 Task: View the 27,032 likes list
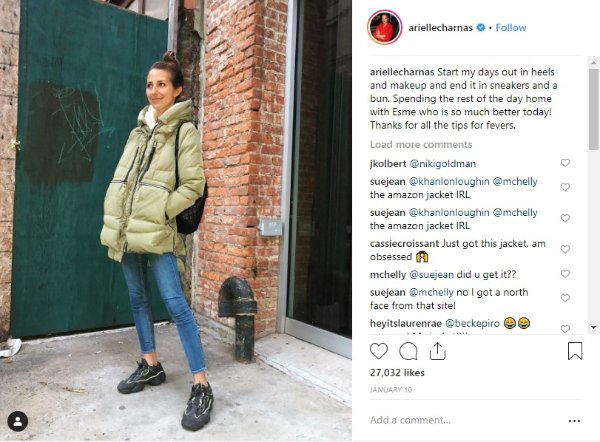coord(397,373)
